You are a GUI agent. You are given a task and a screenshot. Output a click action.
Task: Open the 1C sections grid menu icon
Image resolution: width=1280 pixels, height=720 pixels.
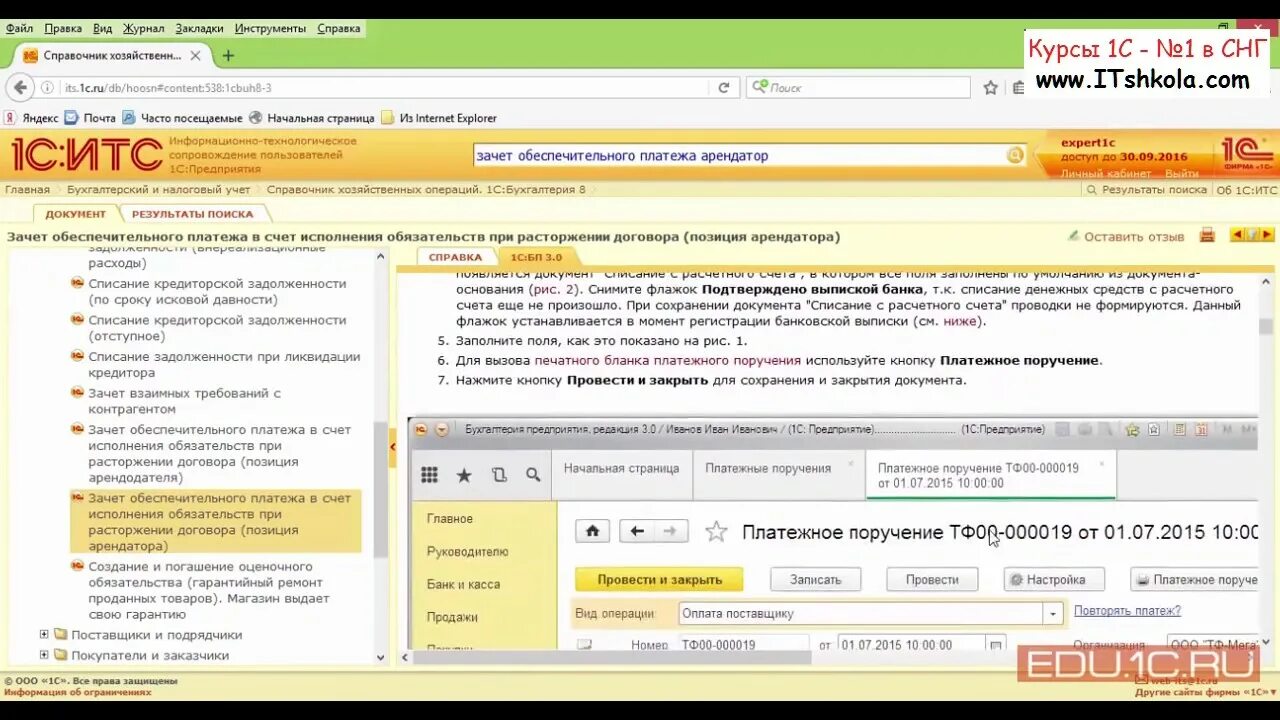(x=430, y=475)
